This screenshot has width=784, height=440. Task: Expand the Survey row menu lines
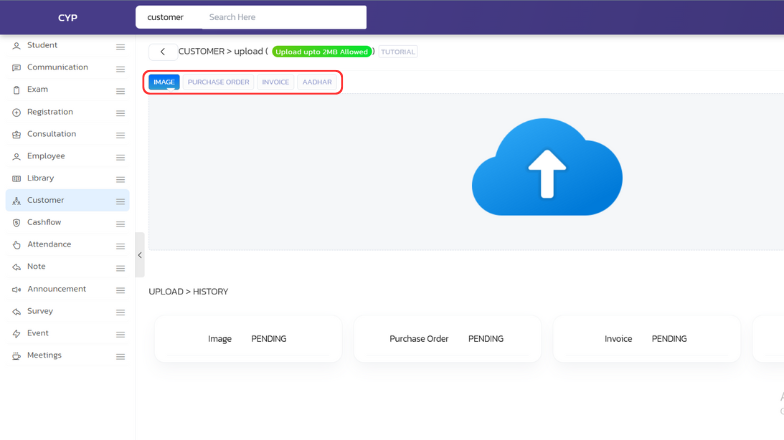point(120,312)
